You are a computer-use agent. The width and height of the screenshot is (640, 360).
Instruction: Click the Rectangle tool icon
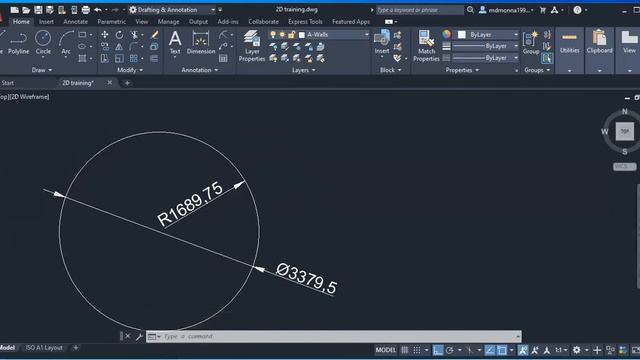(x=82, y=35)
